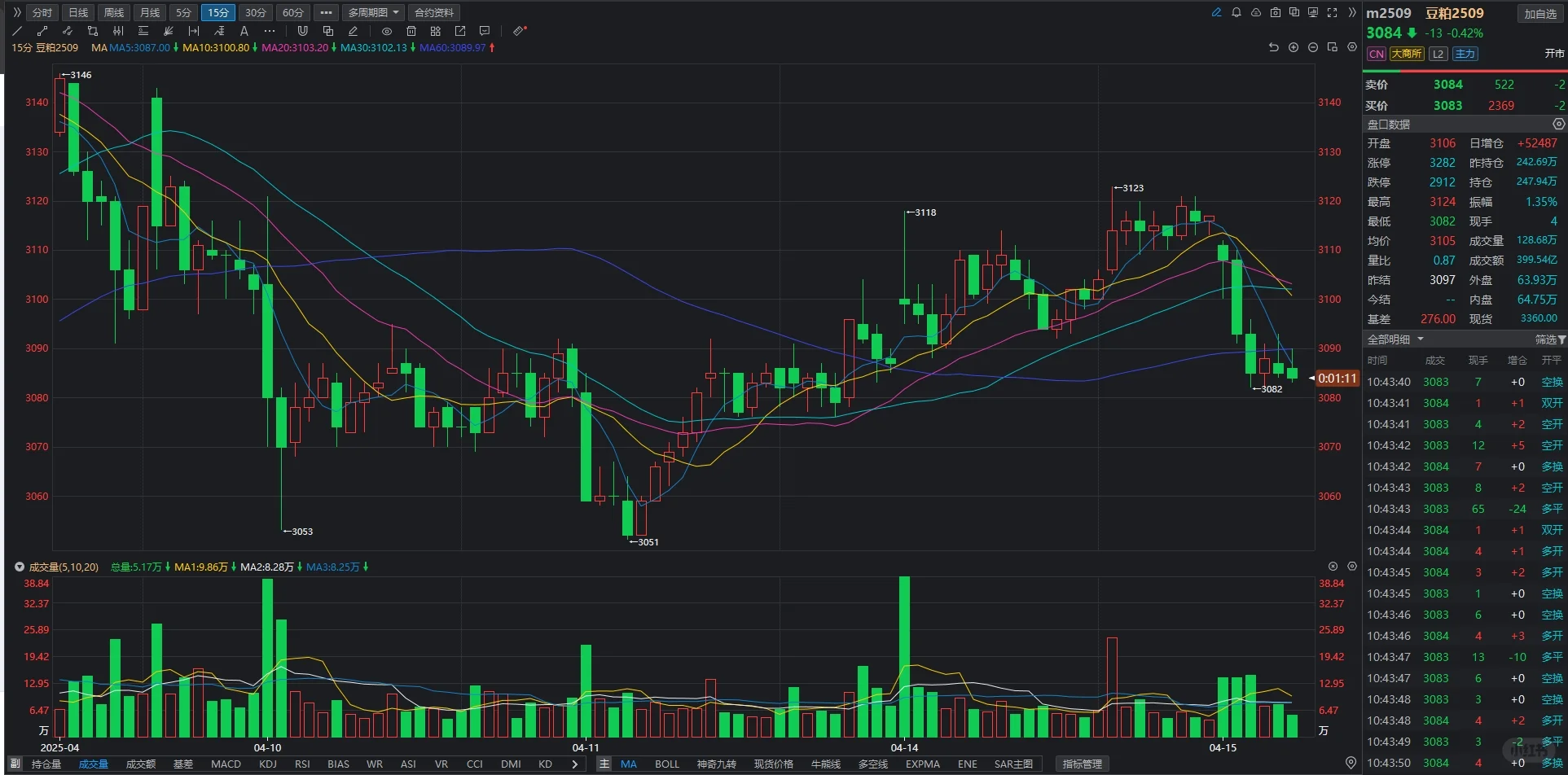
Task: Switch to 5分 period
Action: [x=184, y=12]
